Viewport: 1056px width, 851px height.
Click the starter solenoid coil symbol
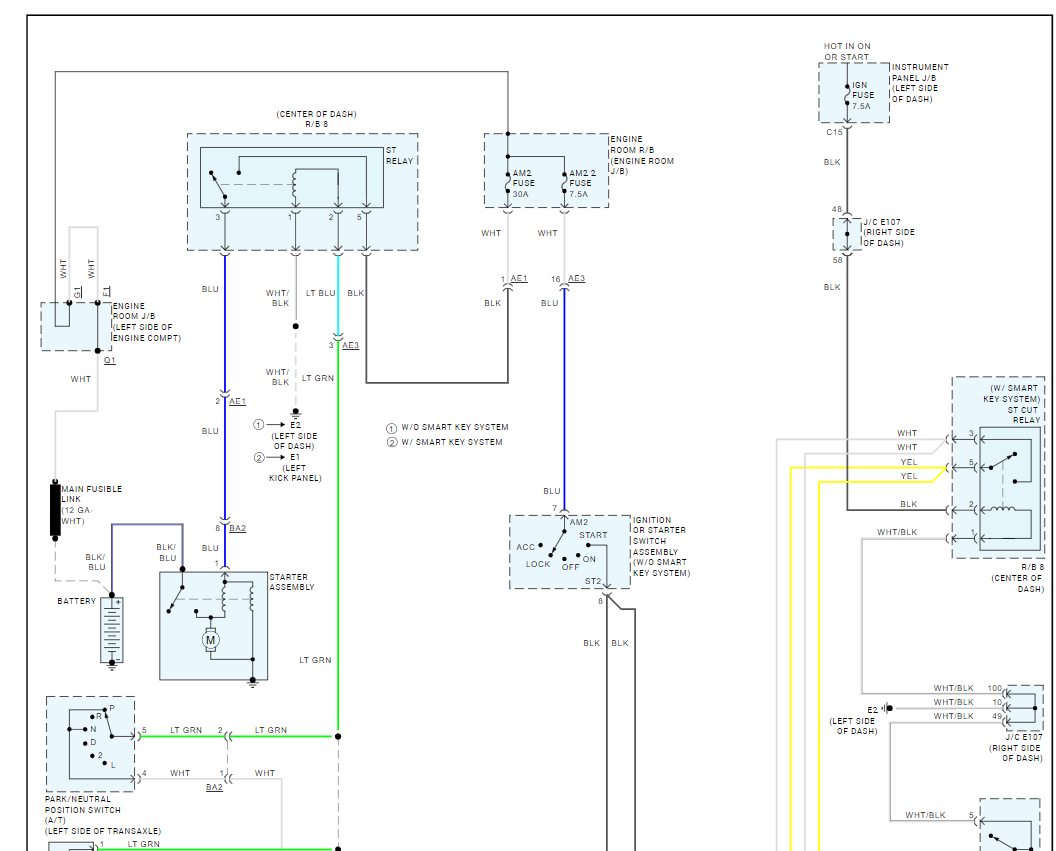225,597
